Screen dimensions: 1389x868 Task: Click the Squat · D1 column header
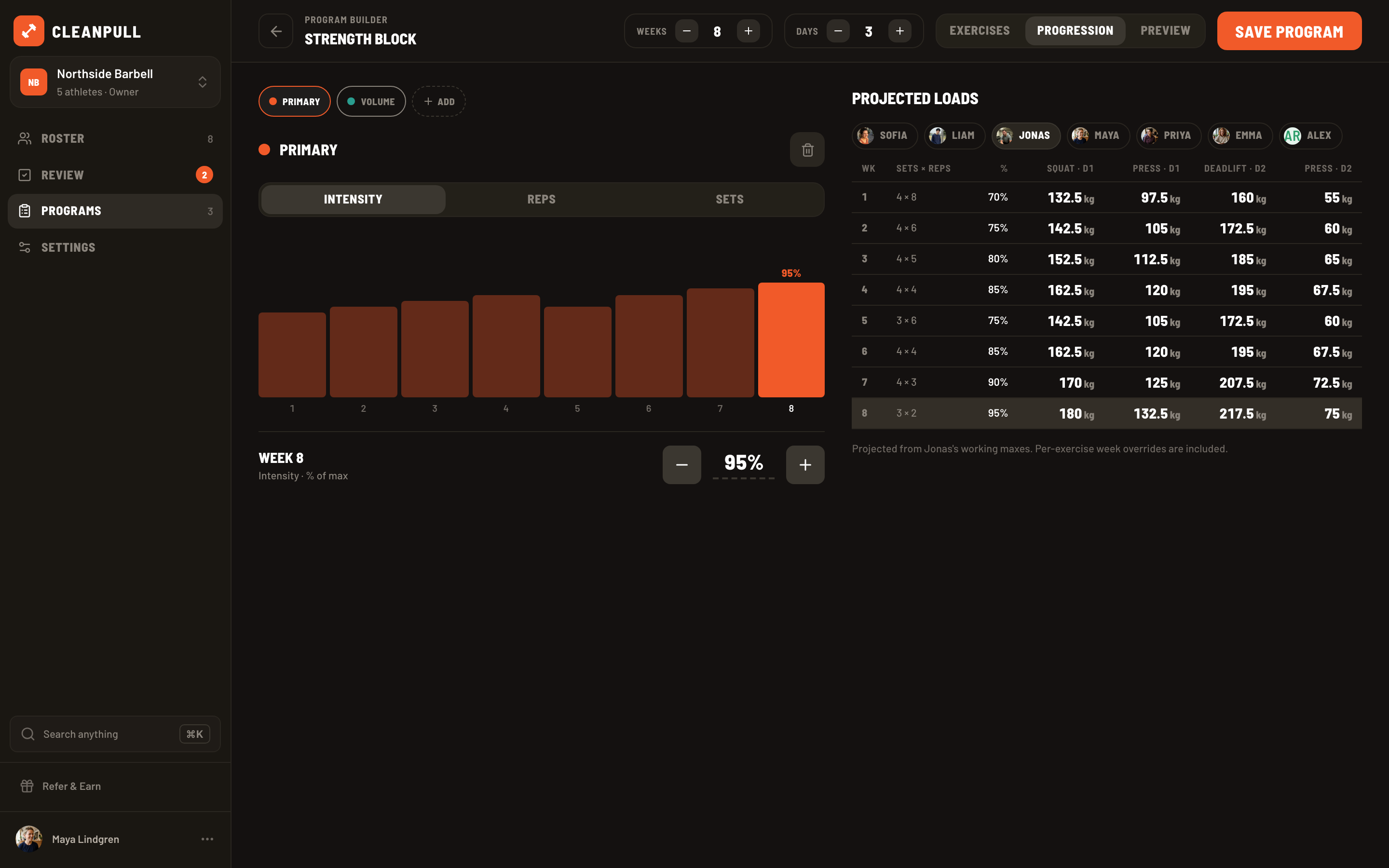[1070, 169]
